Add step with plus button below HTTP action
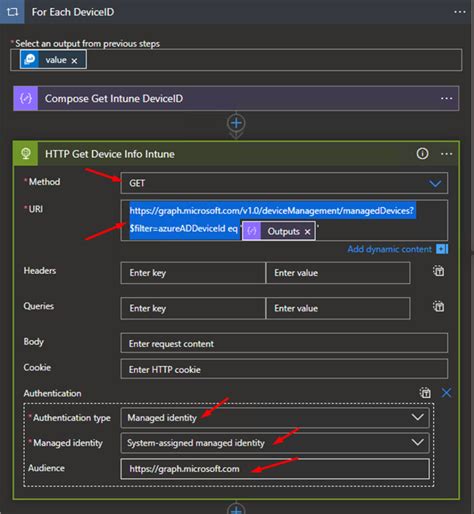The width and height of the screenshot is (474, 514). [x=236, y=509]
